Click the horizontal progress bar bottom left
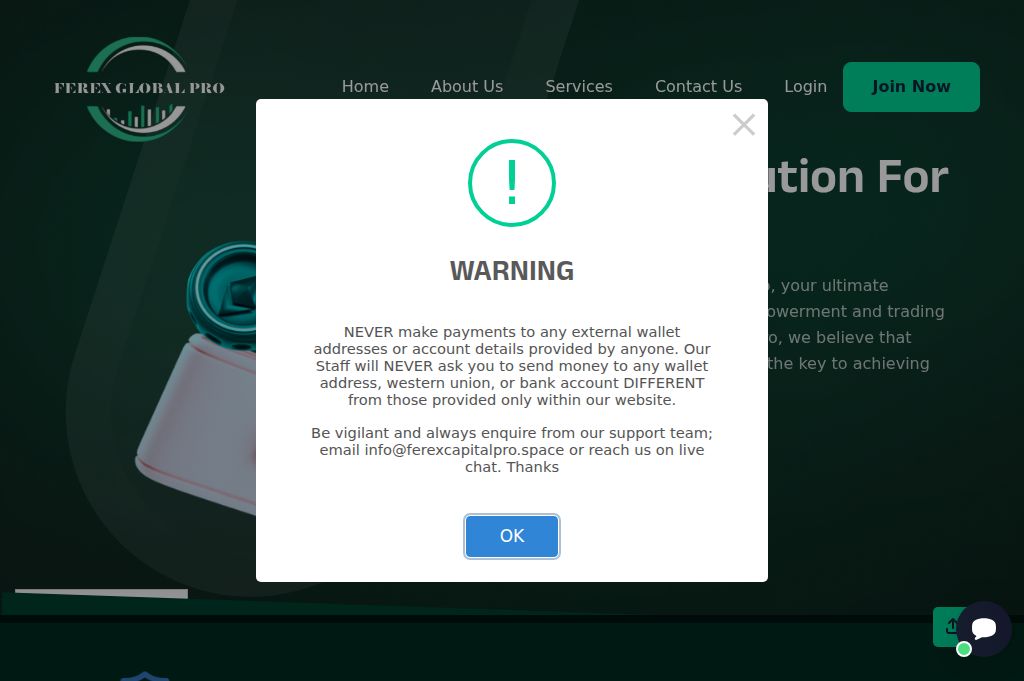Viewport: 1024px width, 681px height. (x=100, y=592)
